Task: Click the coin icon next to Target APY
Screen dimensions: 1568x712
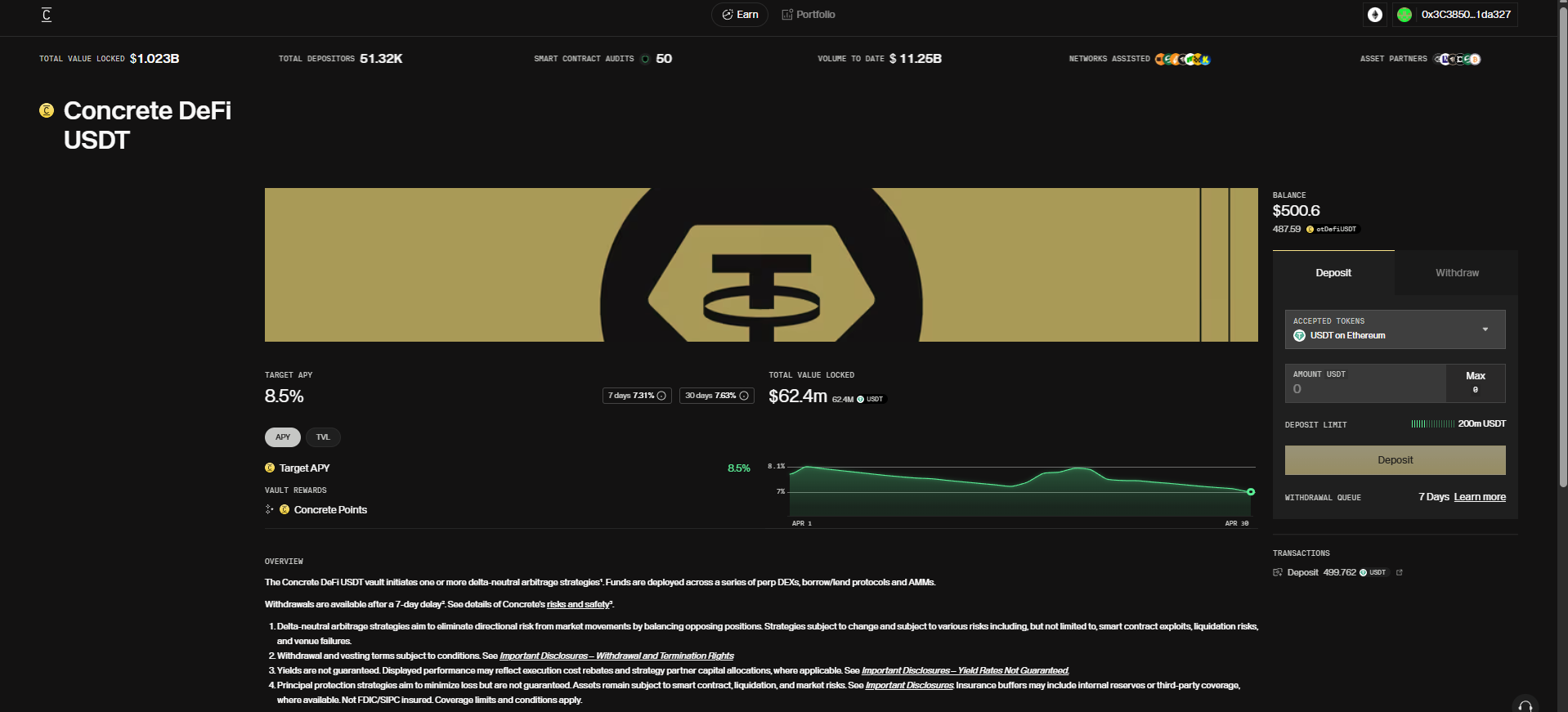Action: pos(270,468)
